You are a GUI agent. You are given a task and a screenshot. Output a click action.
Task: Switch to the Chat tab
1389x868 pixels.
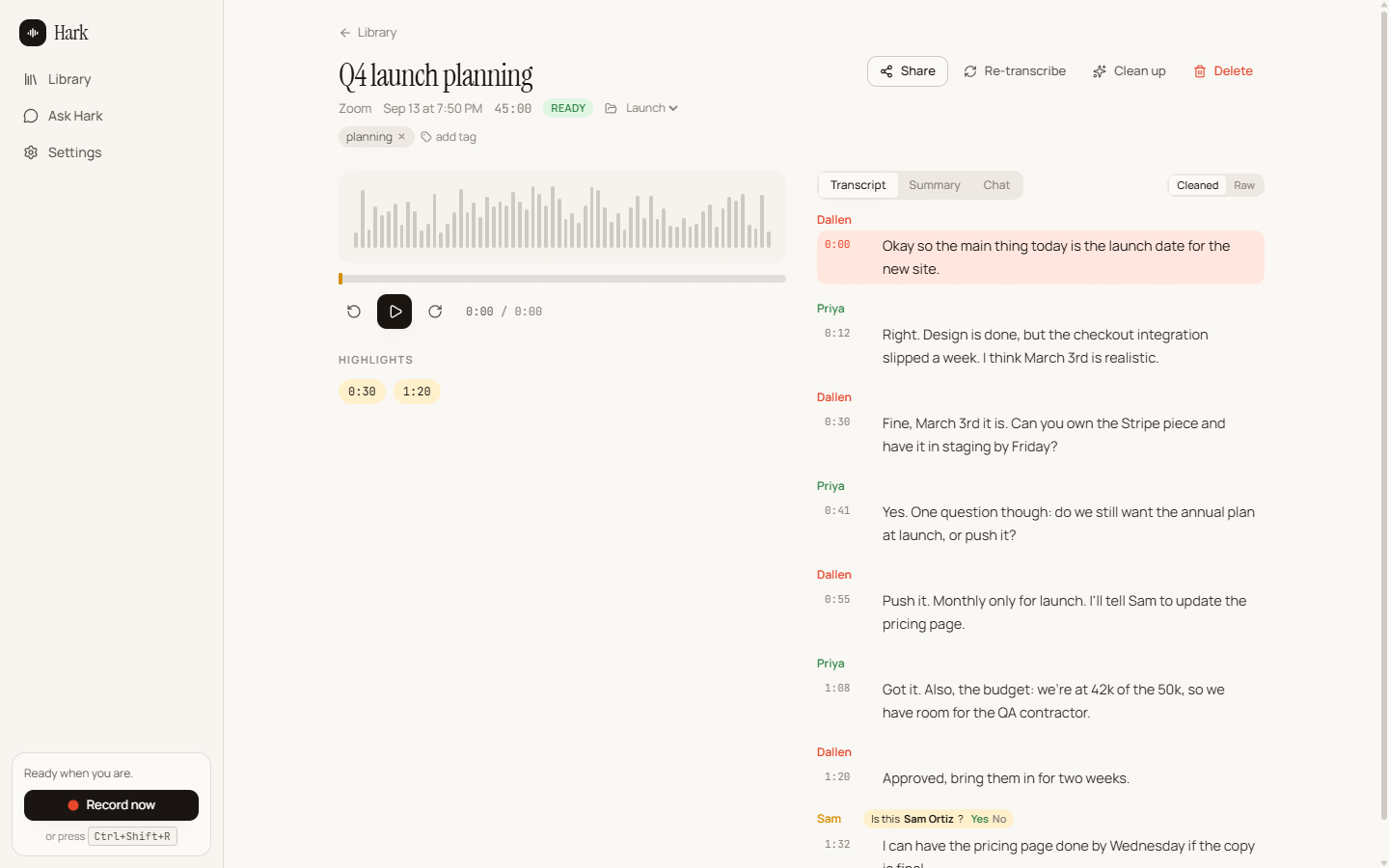pos(996,185)
